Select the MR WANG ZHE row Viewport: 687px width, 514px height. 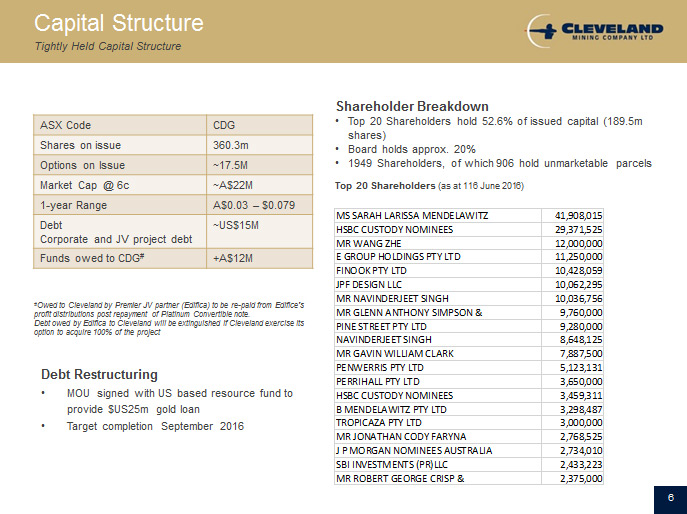pos(469,243)
